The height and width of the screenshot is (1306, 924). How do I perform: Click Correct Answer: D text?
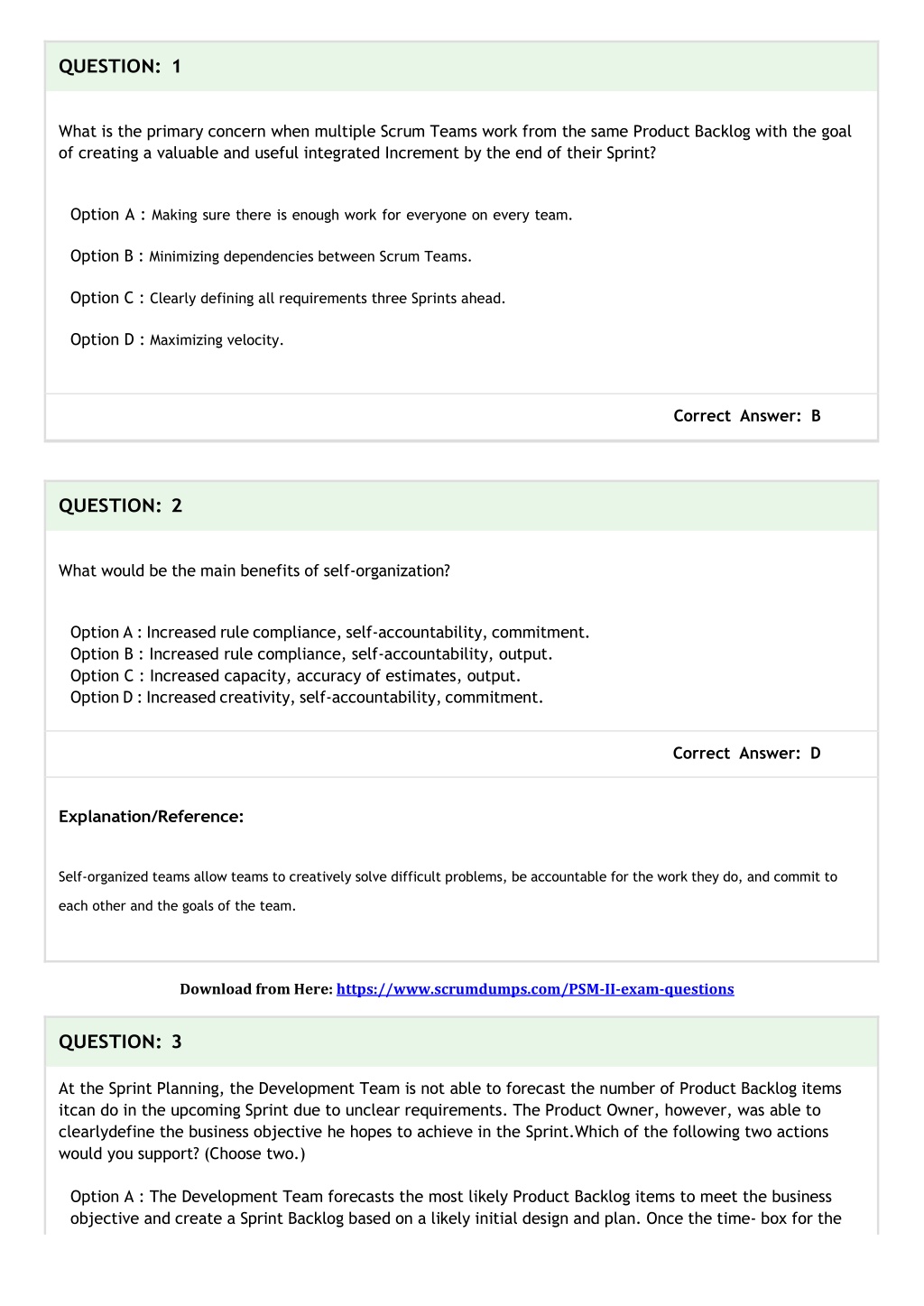click(x=747, y=754)
